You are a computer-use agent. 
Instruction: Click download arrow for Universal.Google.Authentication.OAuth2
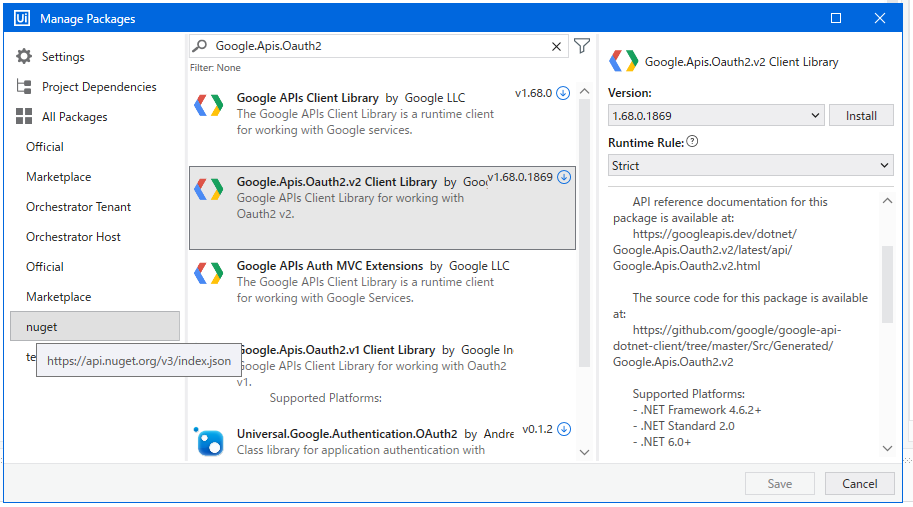(564, 429)
